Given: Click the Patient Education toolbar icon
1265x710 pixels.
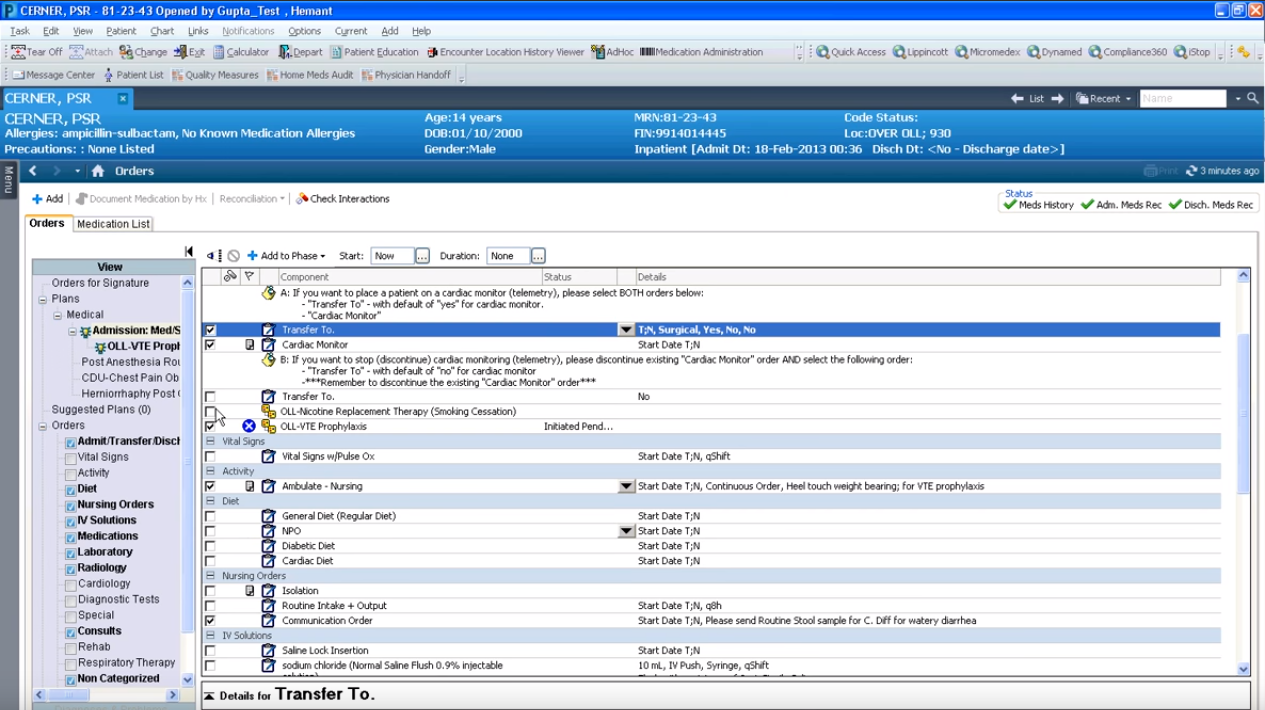Looking at the screenshot, I should pos(337,52).
